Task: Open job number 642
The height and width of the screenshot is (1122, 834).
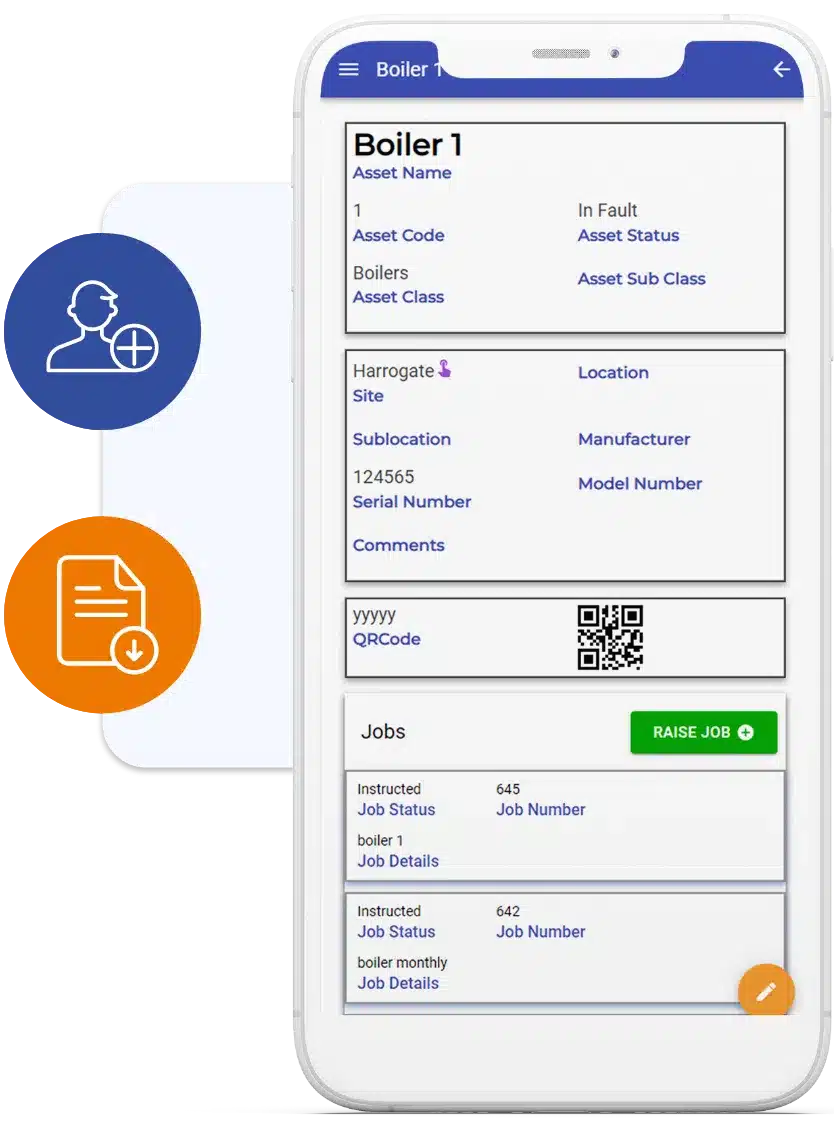Action: [x=565, y=947]
